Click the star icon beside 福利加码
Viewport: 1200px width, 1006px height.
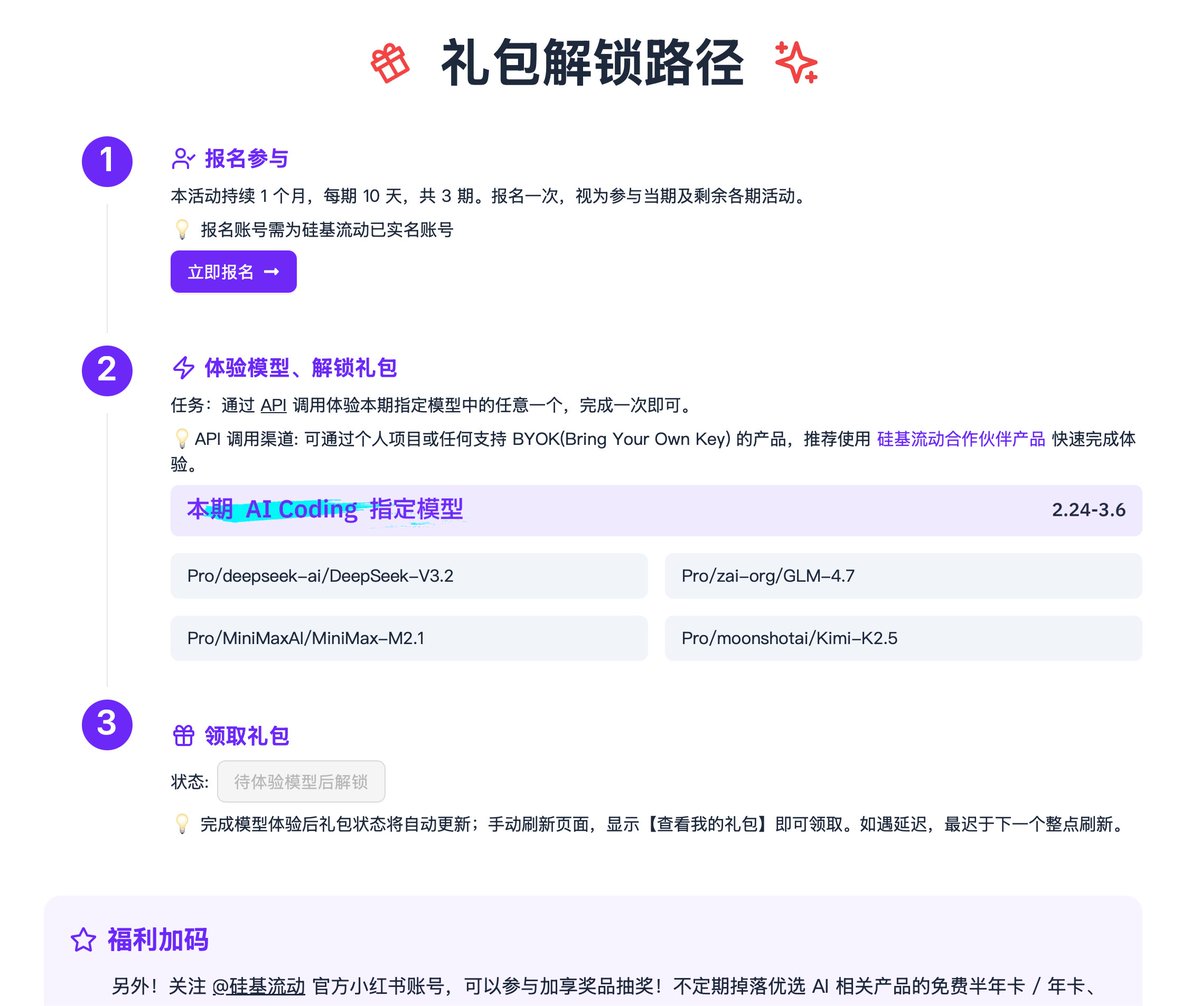(x=83, y=940)
